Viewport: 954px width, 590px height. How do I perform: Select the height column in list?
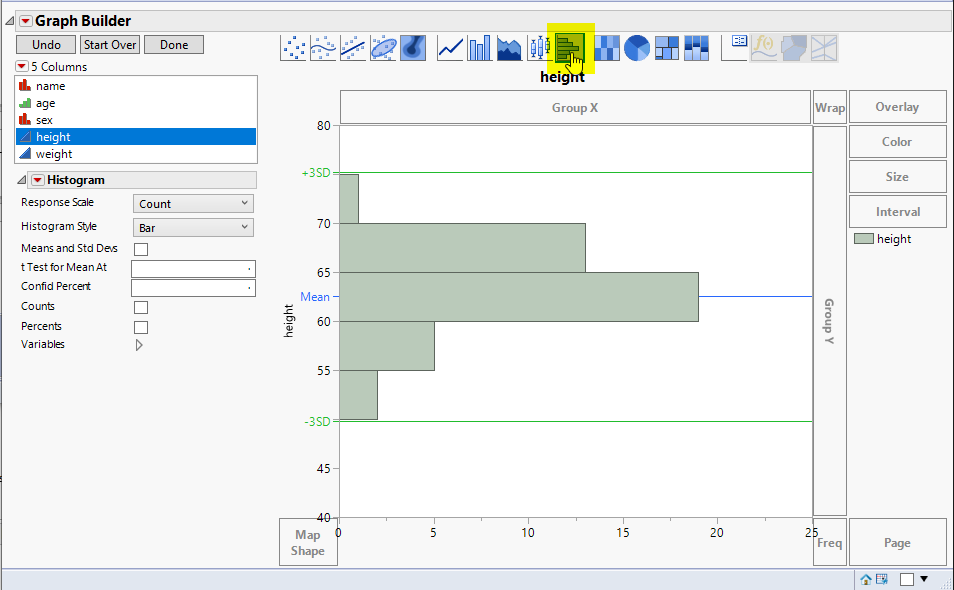[136, 137]
